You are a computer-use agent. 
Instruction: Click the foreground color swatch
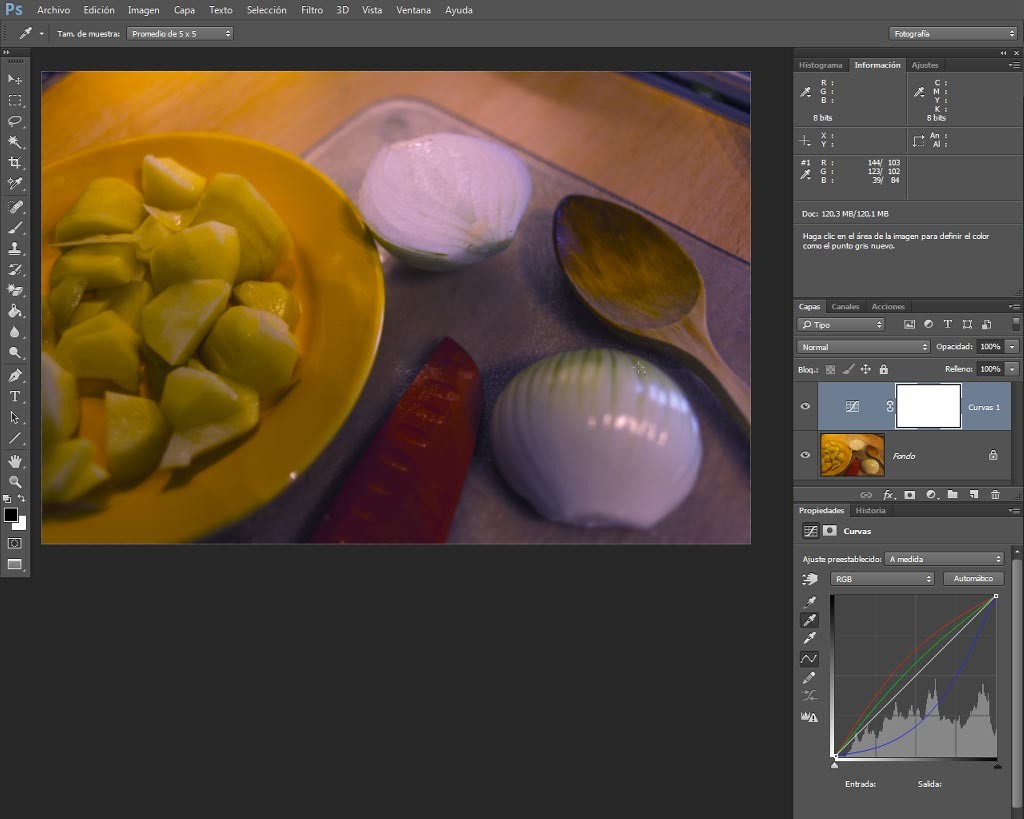[10, 515]
